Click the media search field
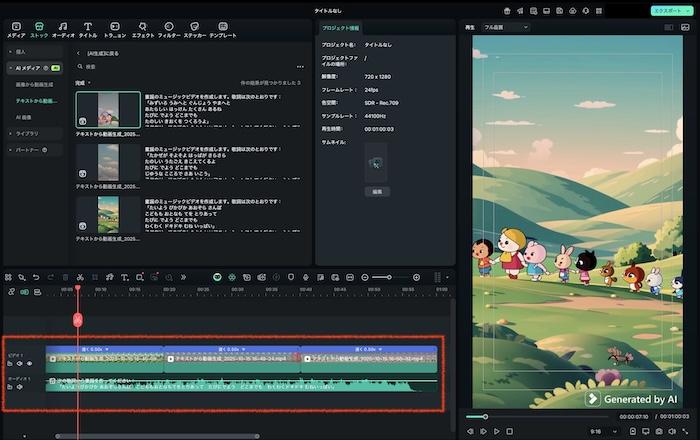 click(x=183, y=66)
